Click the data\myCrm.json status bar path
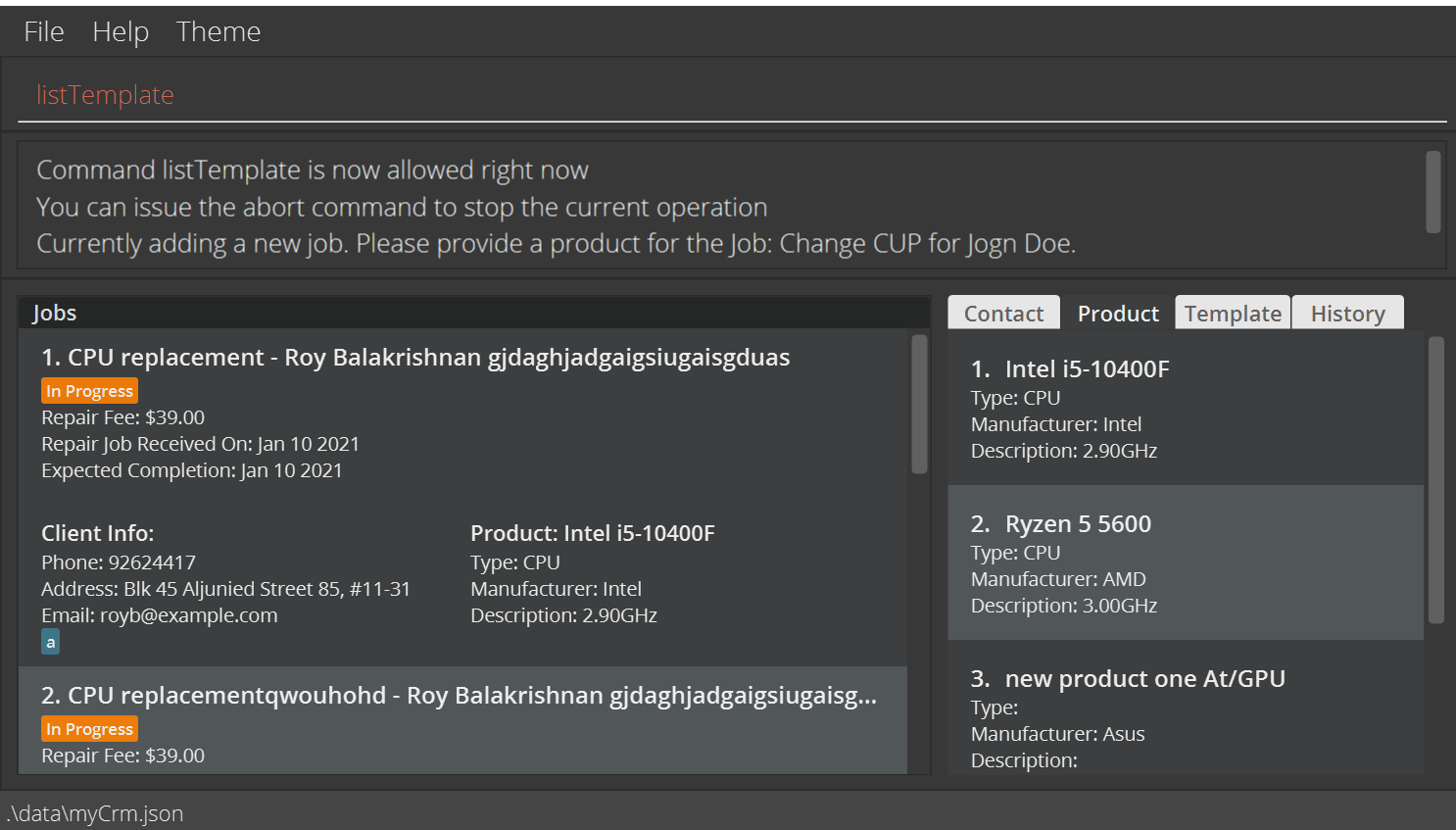1456x830 pixels. 95,813
